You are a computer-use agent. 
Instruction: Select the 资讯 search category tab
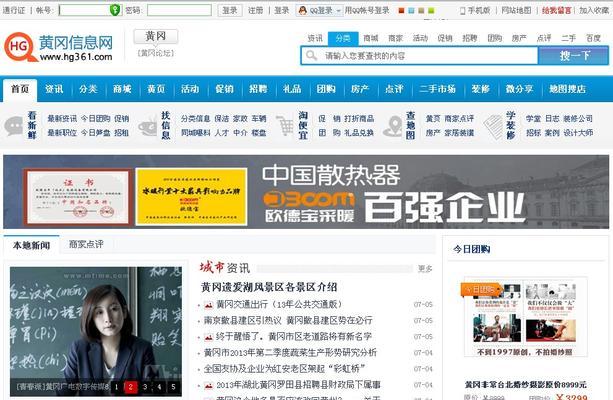coord(315,38)
